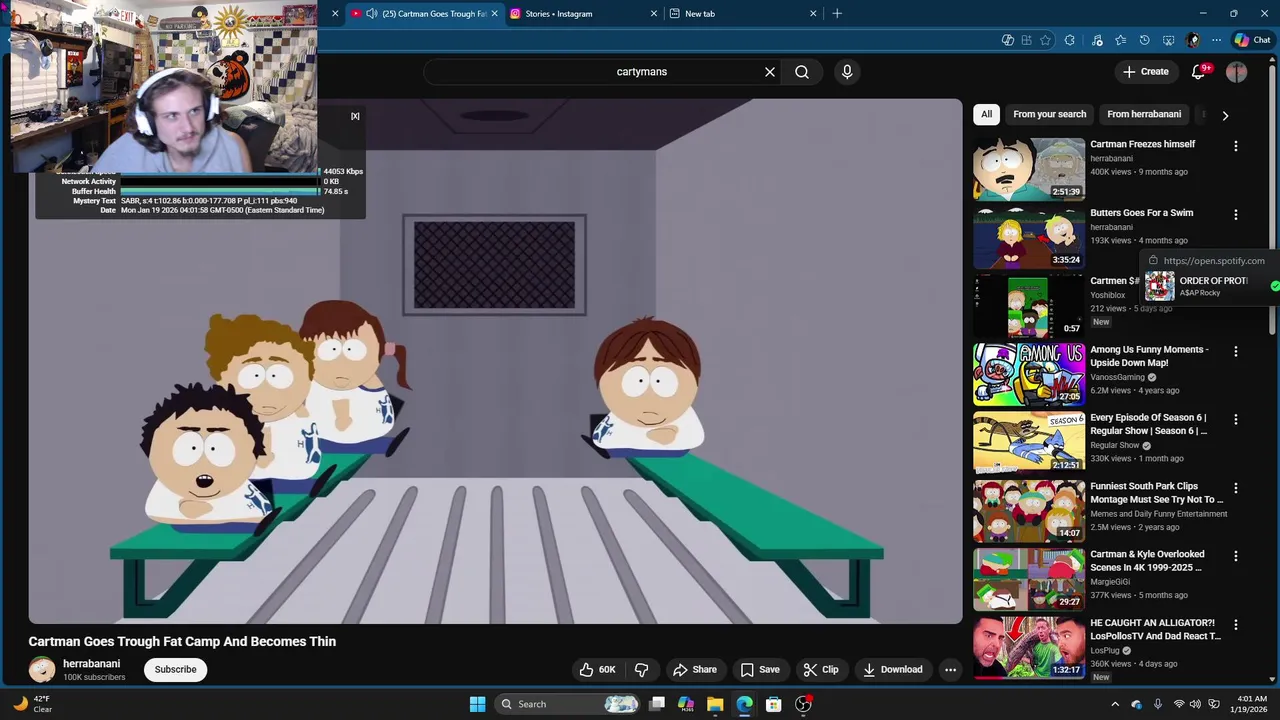Save the video to a playlist

click(760, 670)
